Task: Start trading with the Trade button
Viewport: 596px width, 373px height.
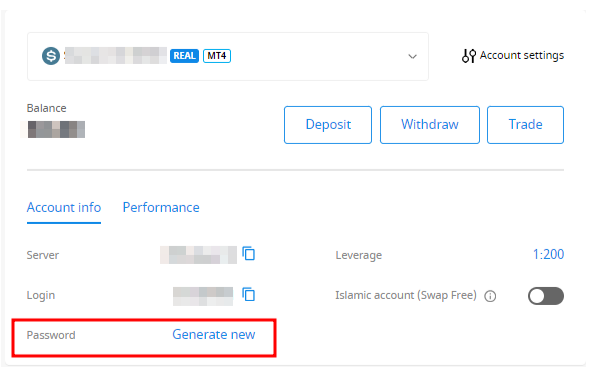Action: tap(525, 125)
